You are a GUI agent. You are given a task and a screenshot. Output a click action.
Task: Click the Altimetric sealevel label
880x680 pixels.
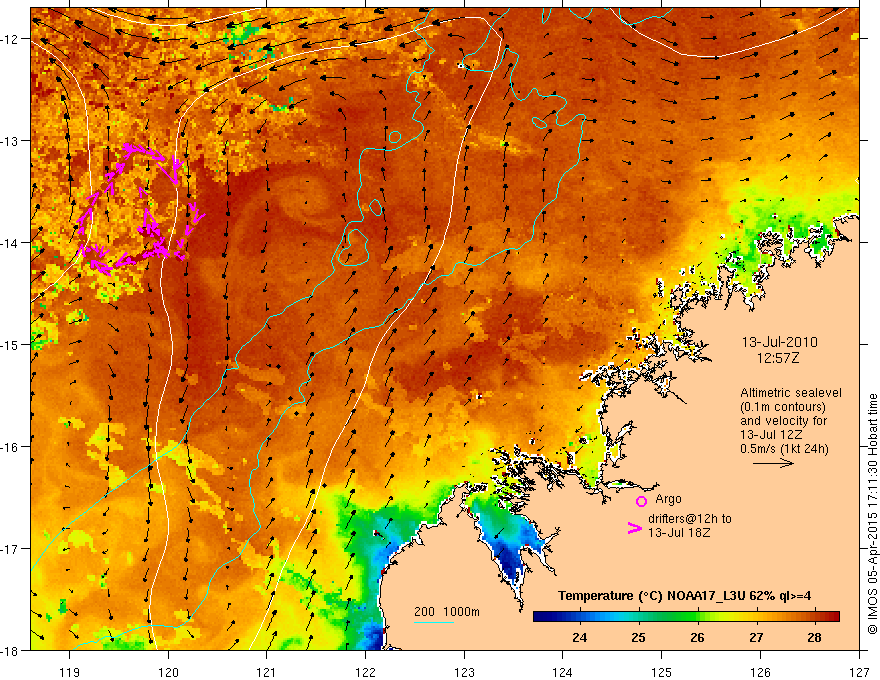tap(791, 393)
